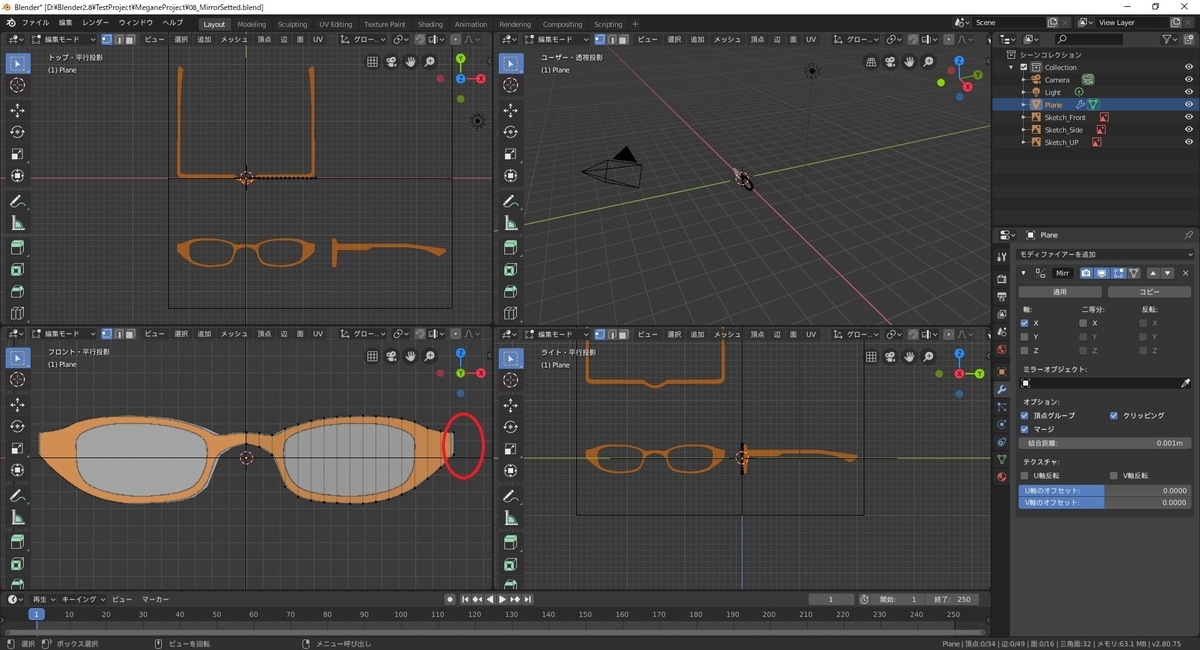Click the Move tool in the user perspective view
Screen dimensions: 1200x650
[510, 110]
